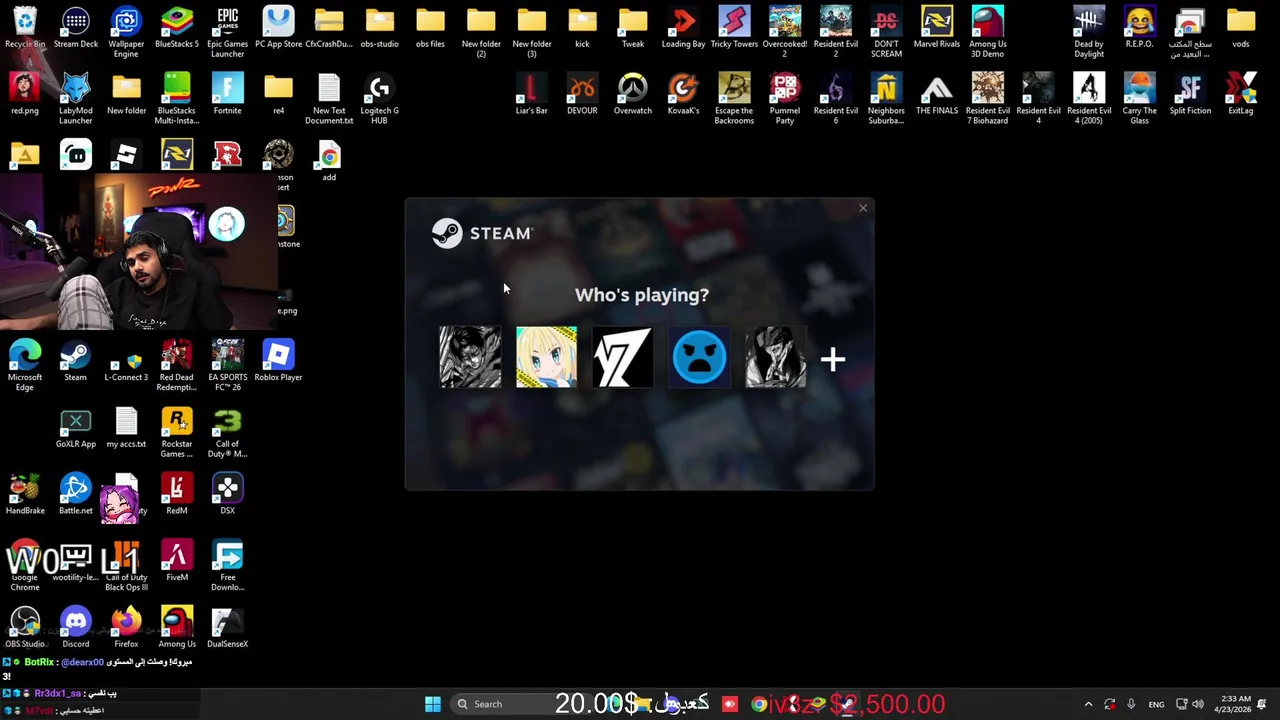Open Overwatch desktop icon
This screenshot has width=1280, height=720.
(633, 94)
